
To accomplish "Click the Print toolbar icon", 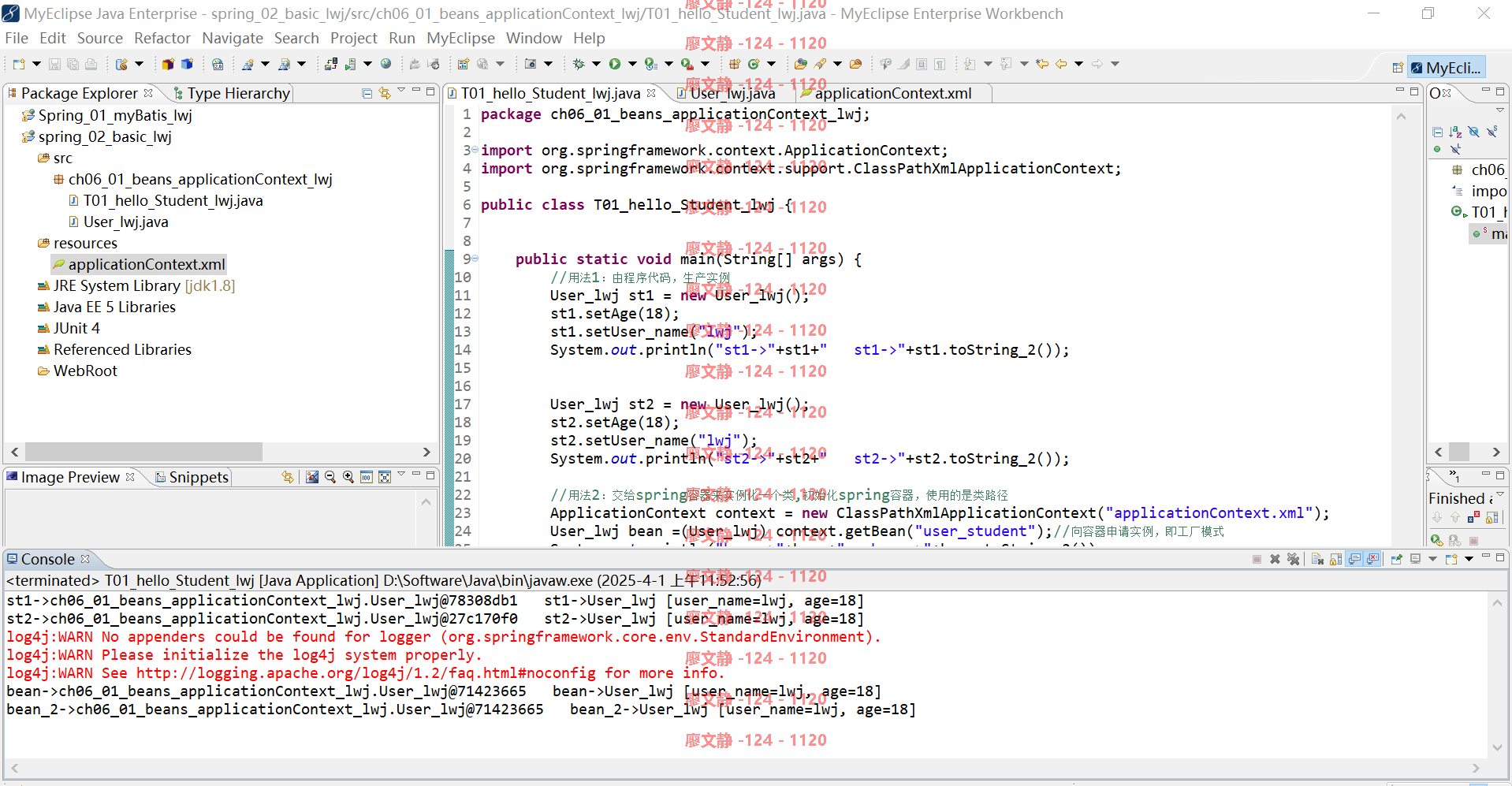I will coord(91,64).
